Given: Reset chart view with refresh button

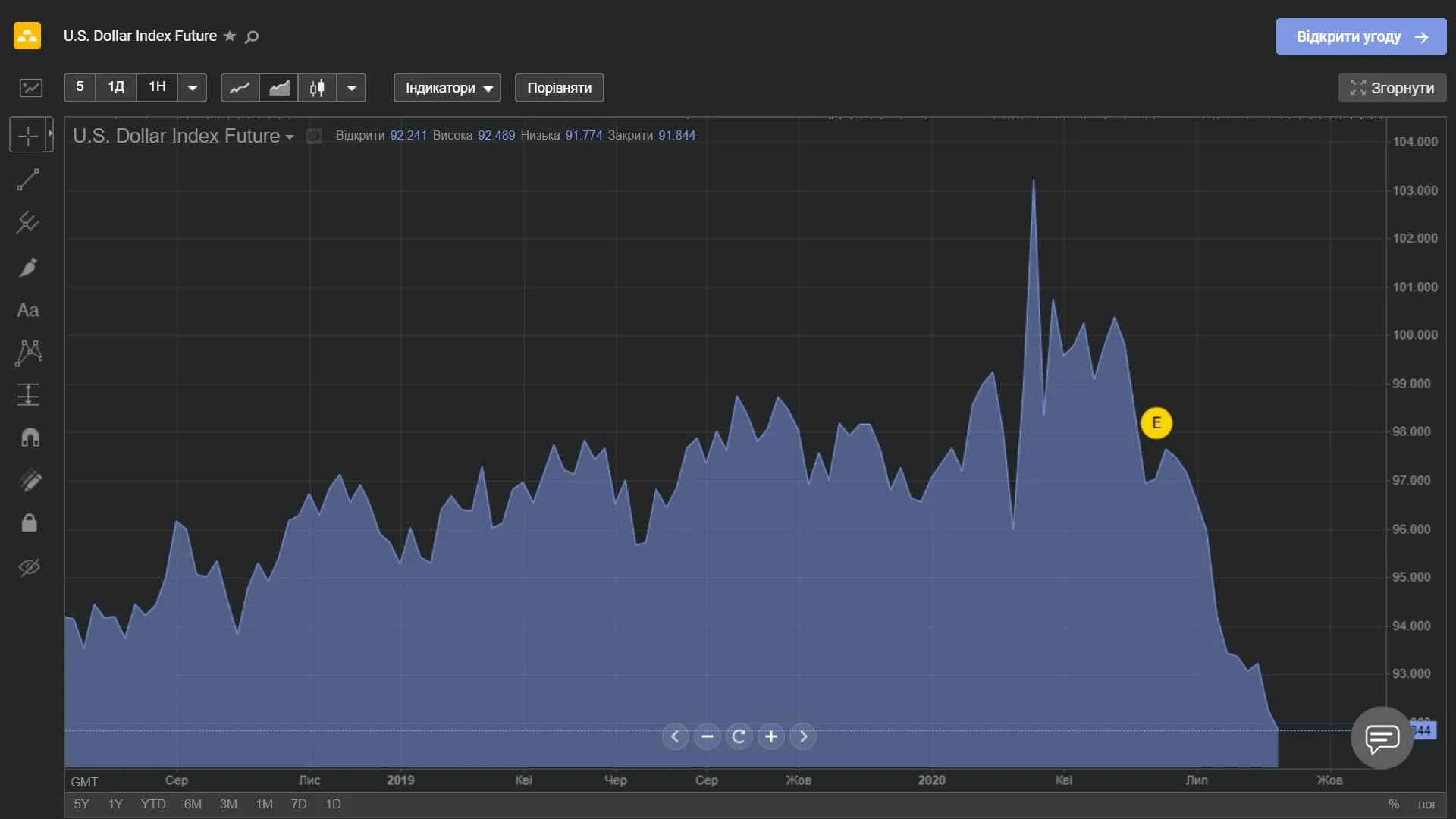Looking at the screenshot, I should click(x=739, y=736).
